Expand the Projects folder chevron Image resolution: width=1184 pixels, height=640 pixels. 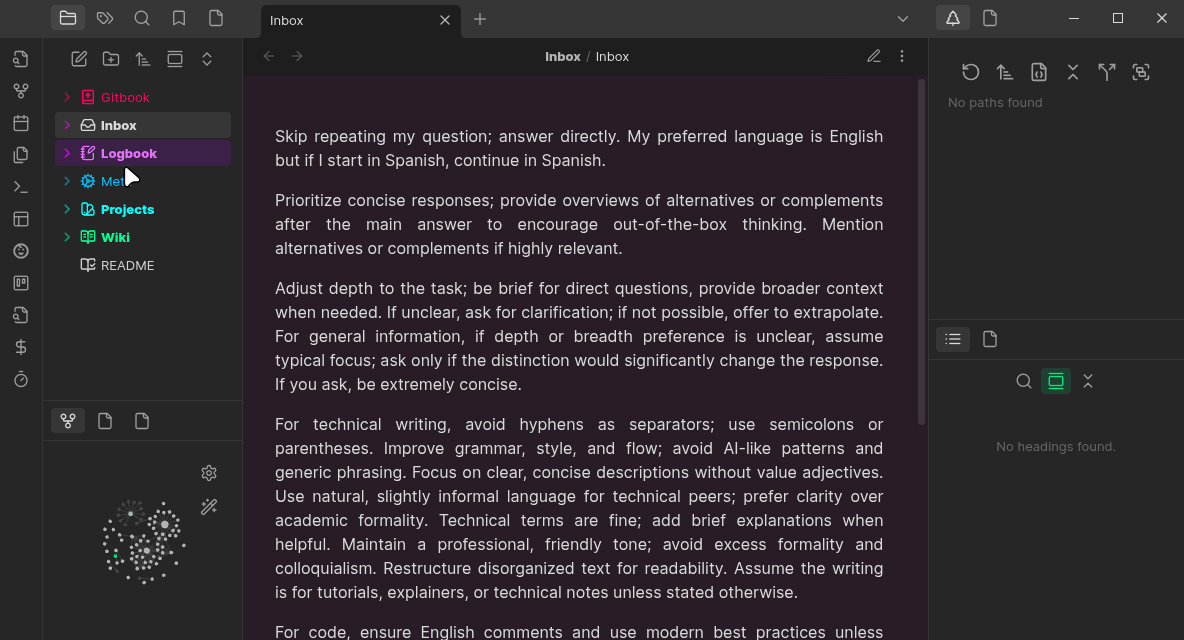pos(67,209)
